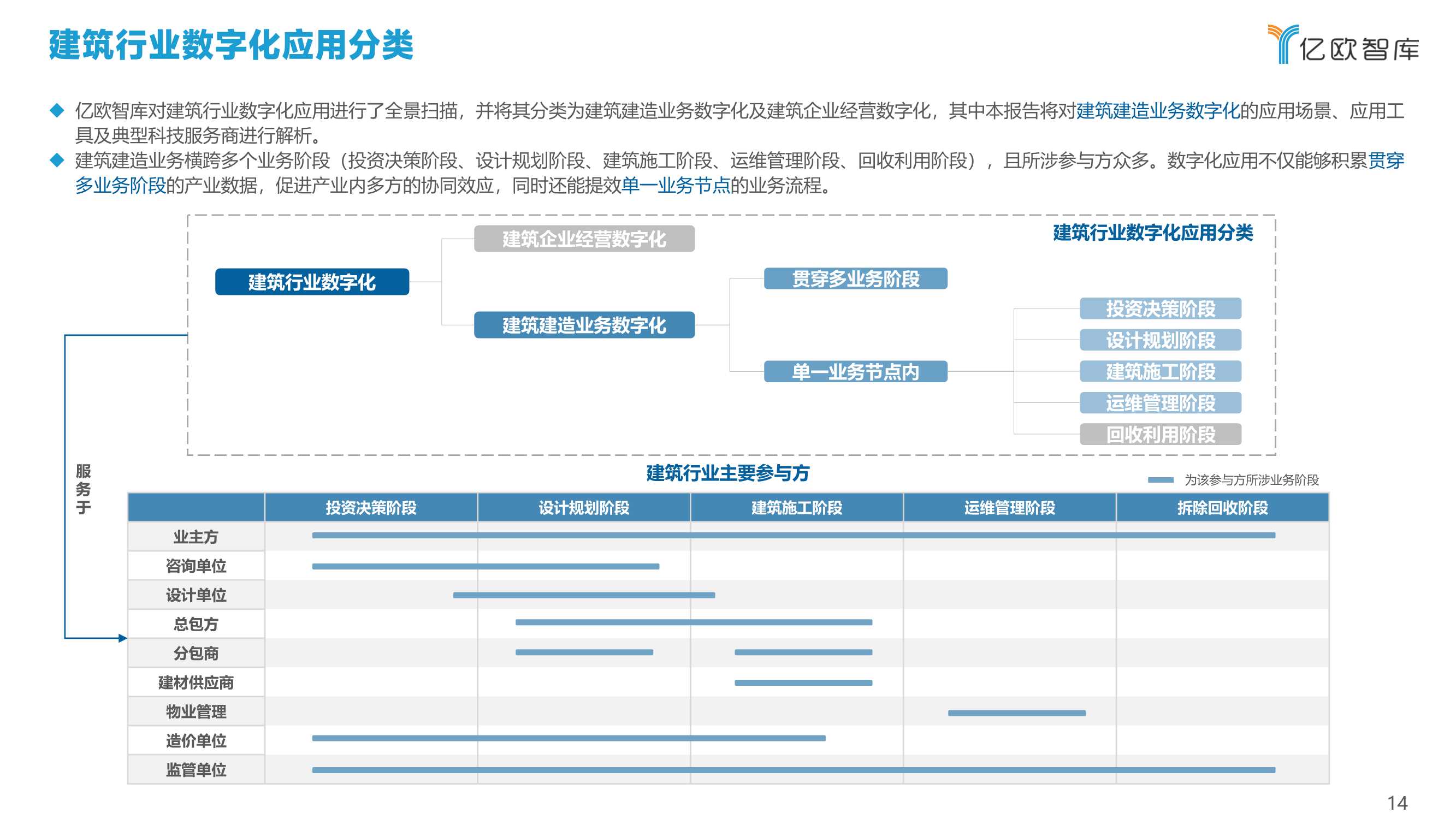Click the page number 14

pyautogui.click(x=1397, y=803)
